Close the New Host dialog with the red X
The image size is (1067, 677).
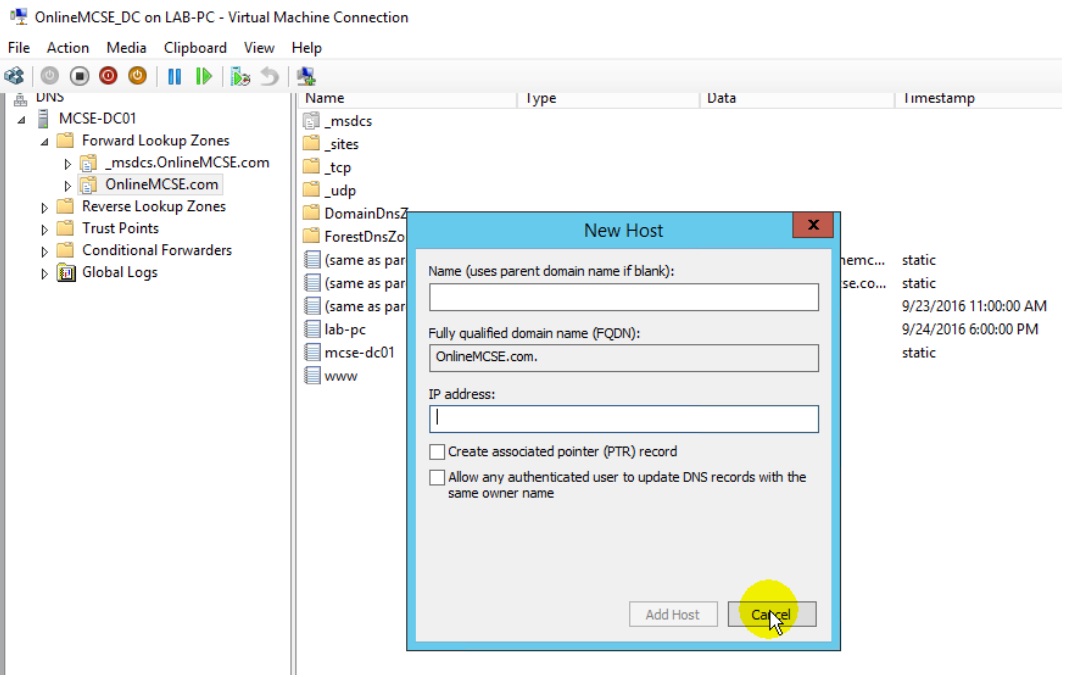point(813,226)
